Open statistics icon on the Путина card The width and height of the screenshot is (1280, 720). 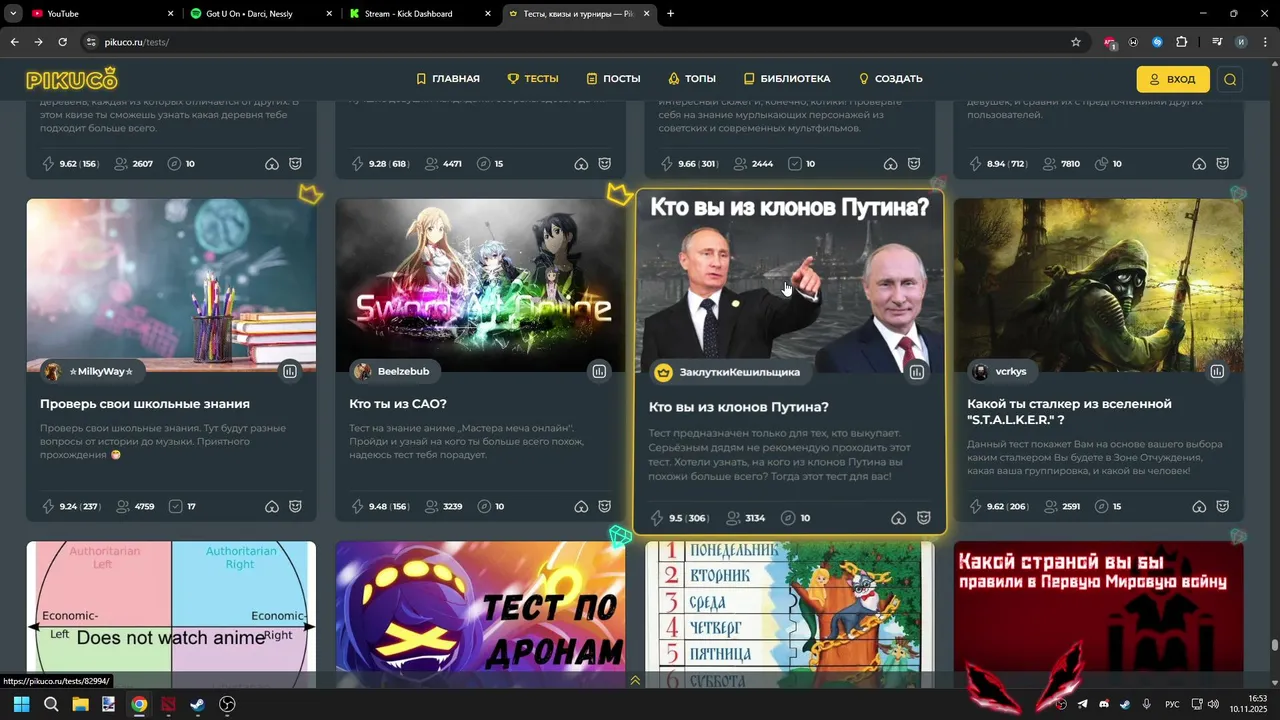pos(916,372)
